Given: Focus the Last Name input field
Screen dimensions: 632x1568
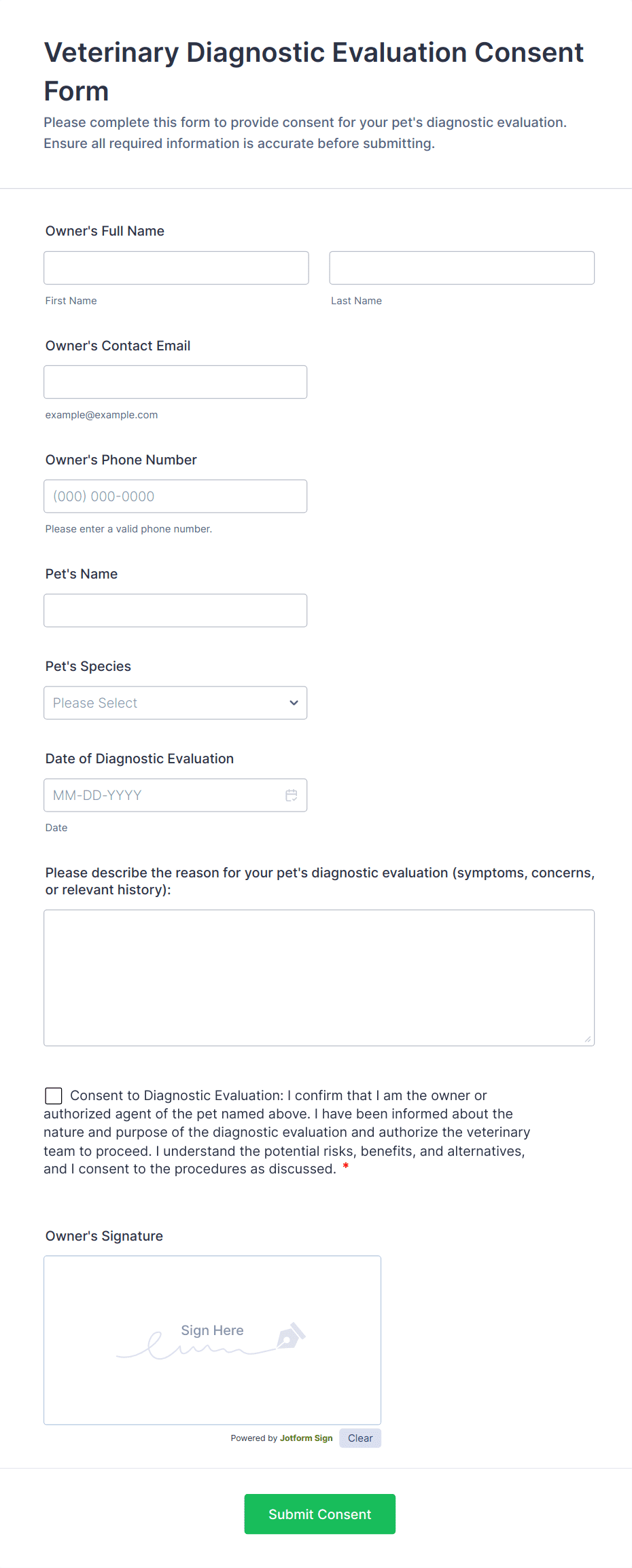Looking at the screenshot, I should [461, 268].
